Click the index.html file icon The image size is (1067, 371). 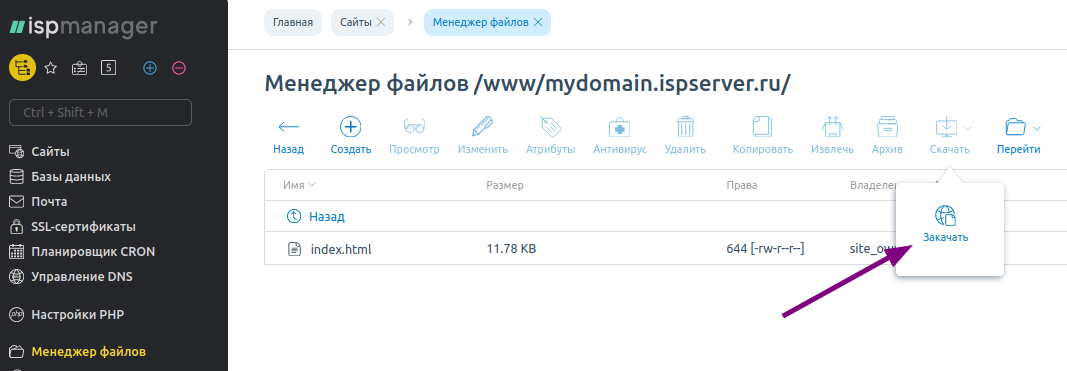pyautogui.click(x=294, y=249)
